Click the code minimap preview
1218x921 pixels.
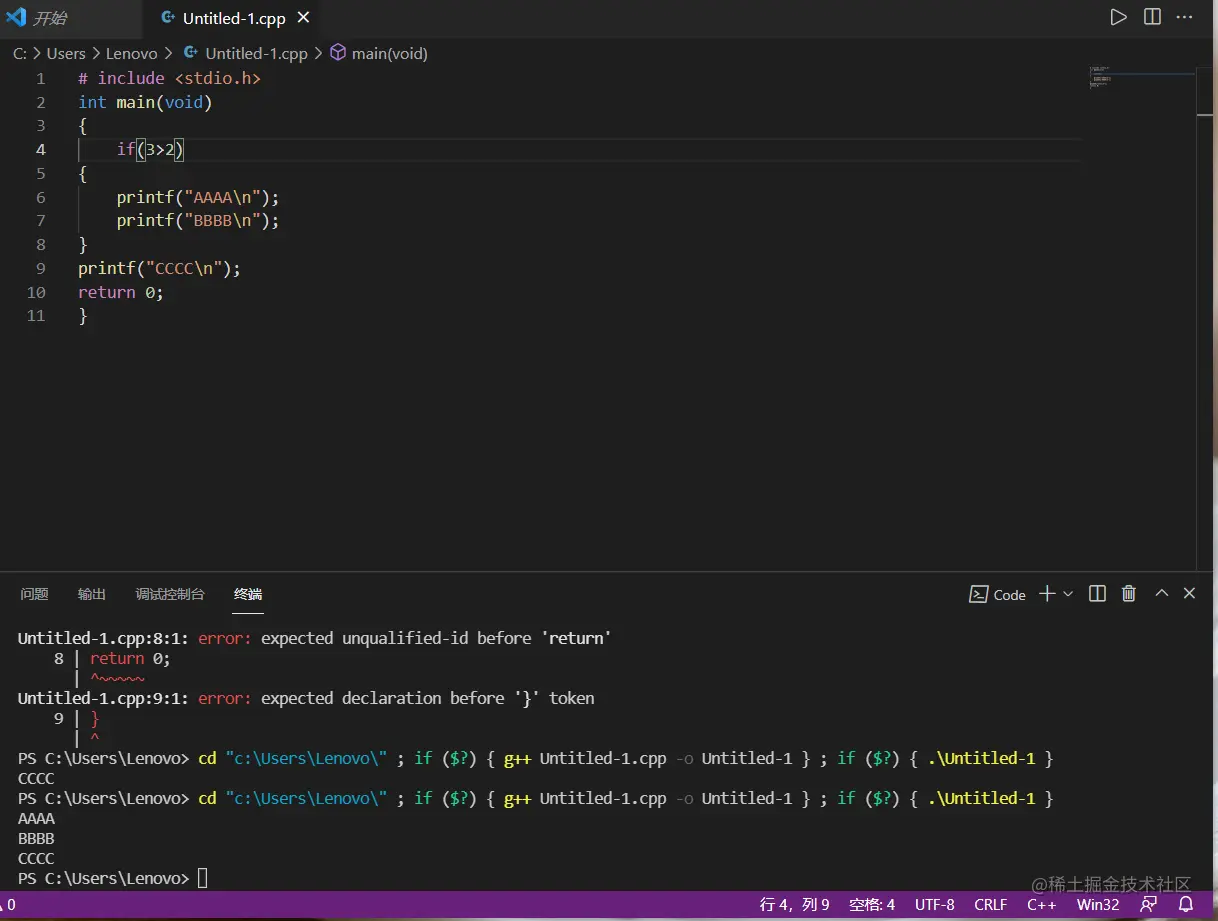[1100, 78]
